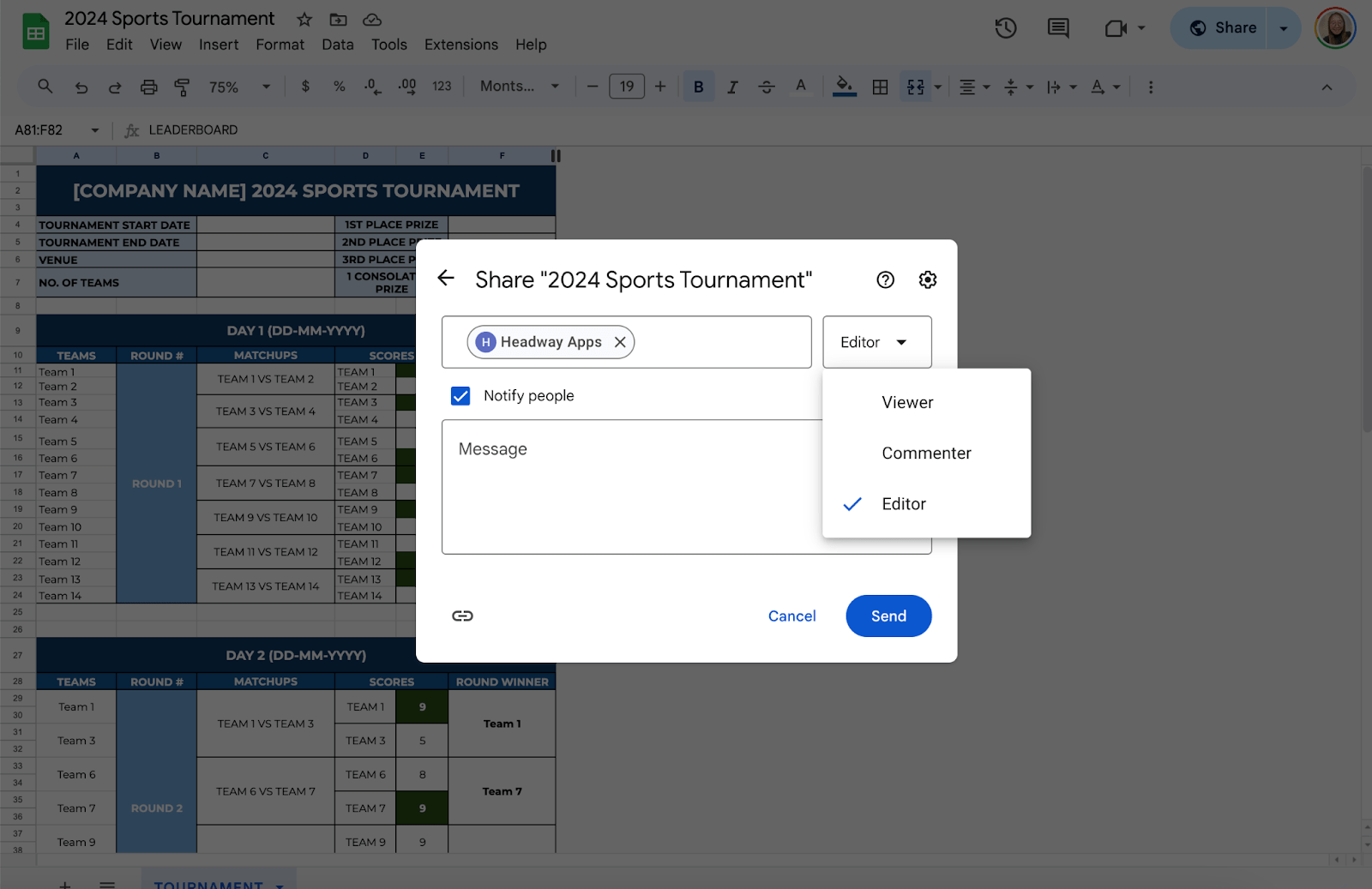The height and width of the screenshot is (889, 1372).
Task: Click the copy link icon in share dialog
Action: click(462, 616)
